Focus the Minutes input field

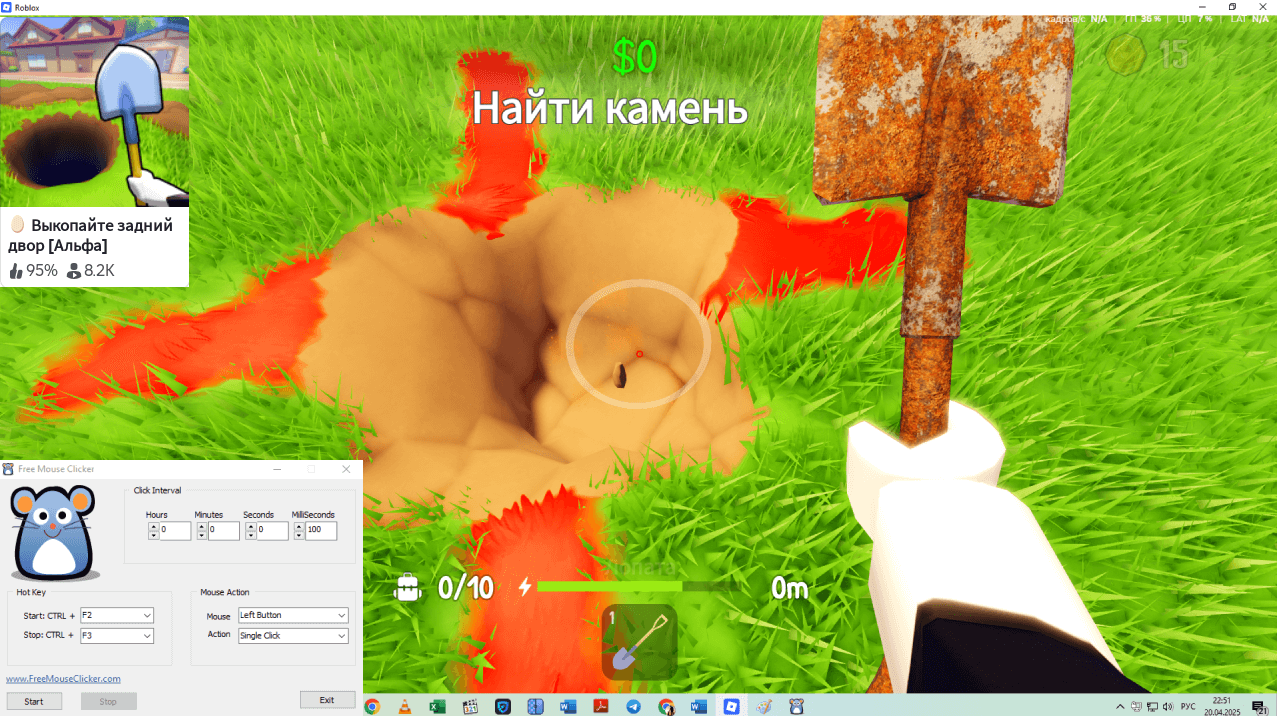click(224, 531)
